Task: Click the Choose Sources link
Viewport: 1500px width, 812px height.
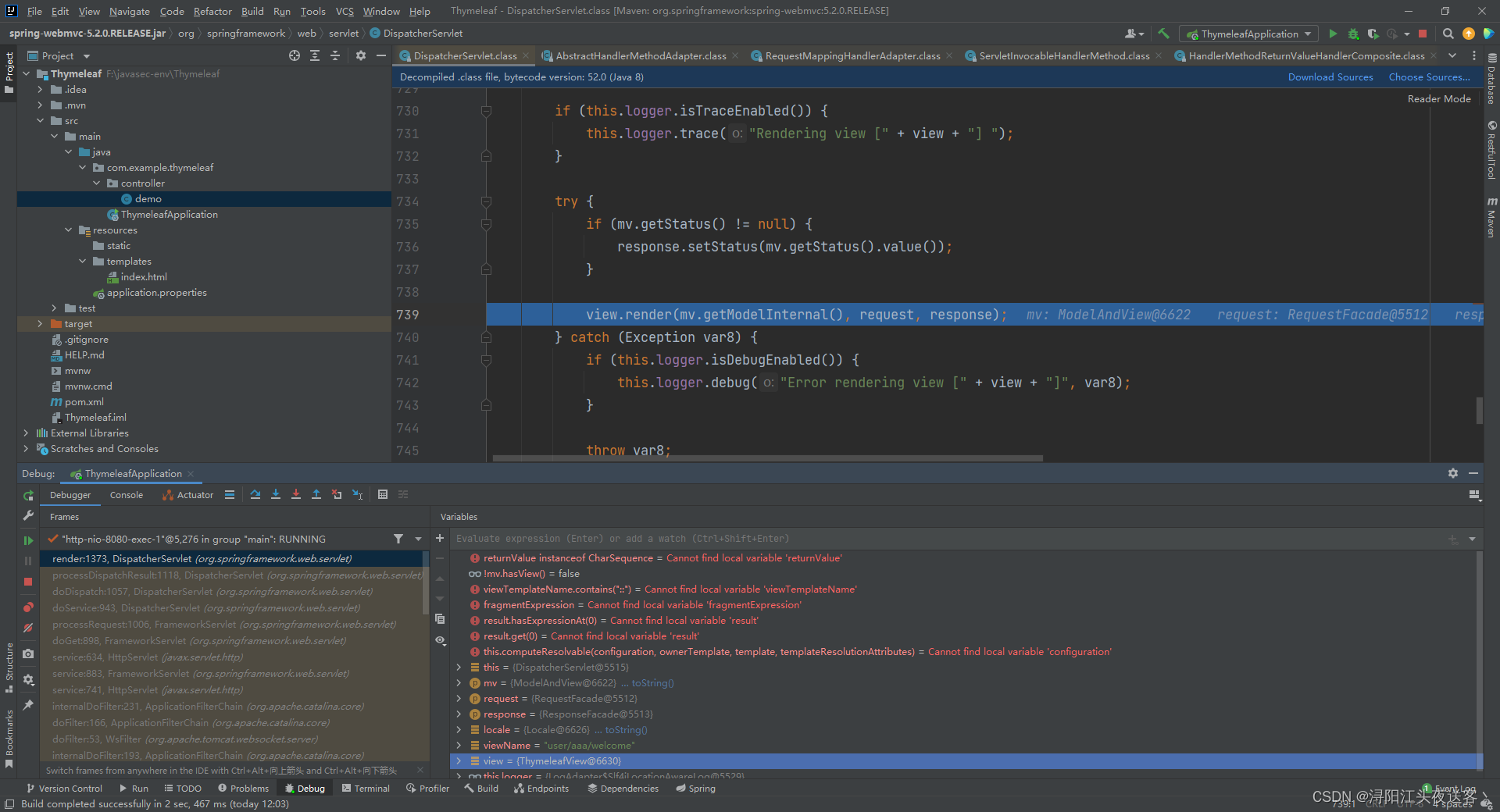Action: tap(1428, 77)
